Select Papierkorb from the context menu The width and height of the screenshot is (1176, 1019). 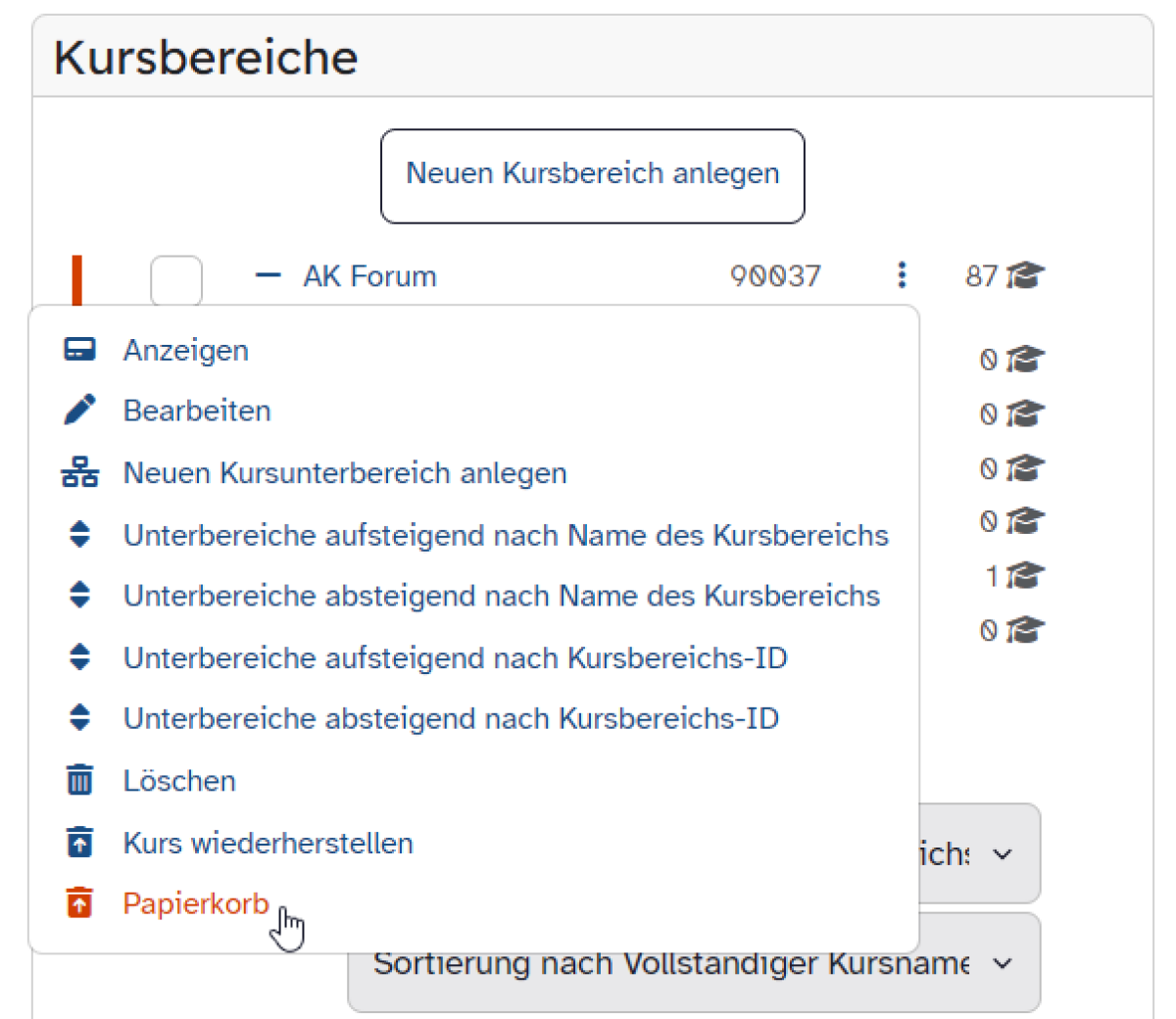coord(195,903)
